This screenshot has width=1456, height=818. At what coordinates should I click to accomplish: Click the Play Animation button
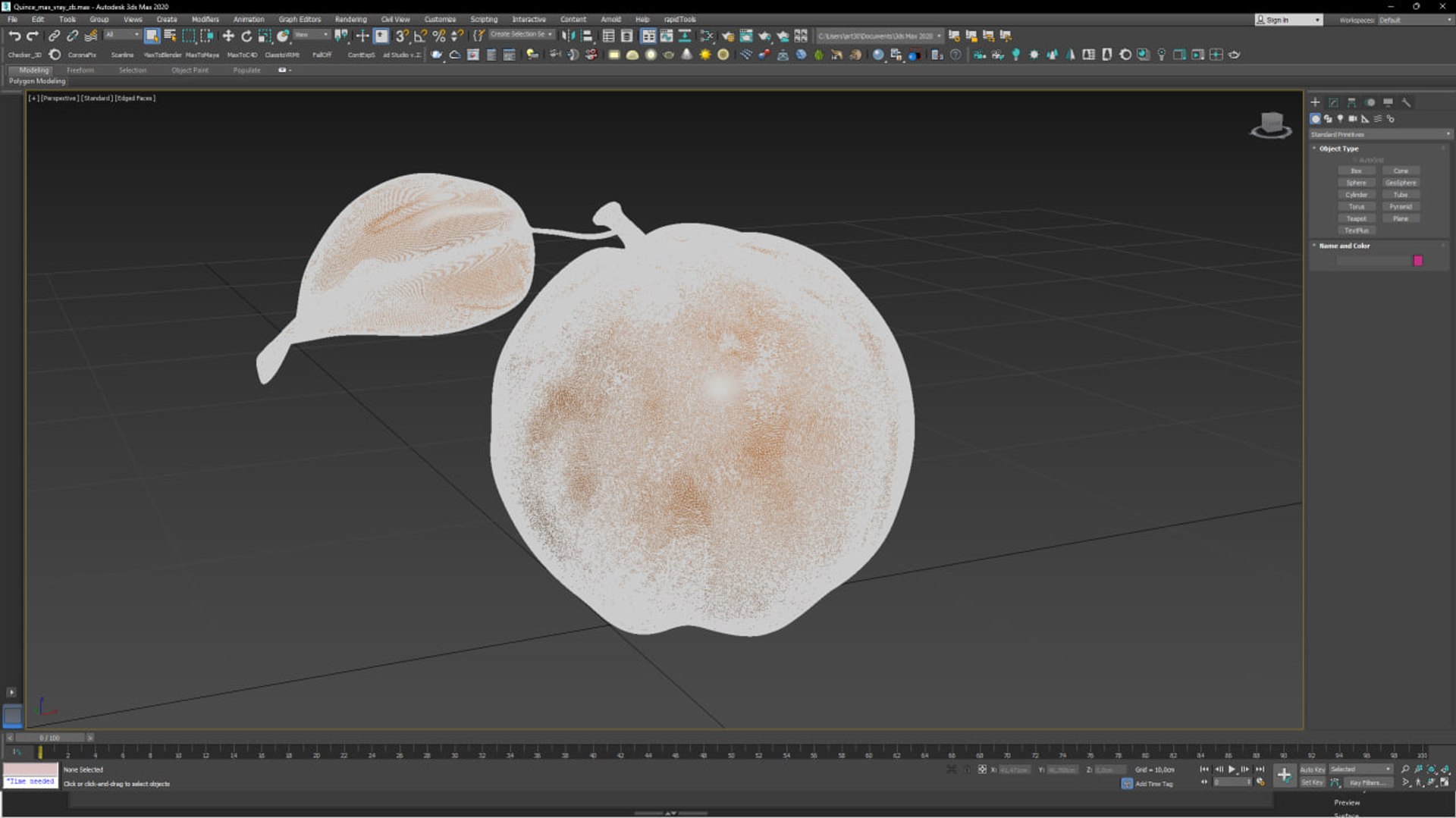[1232, 769]
